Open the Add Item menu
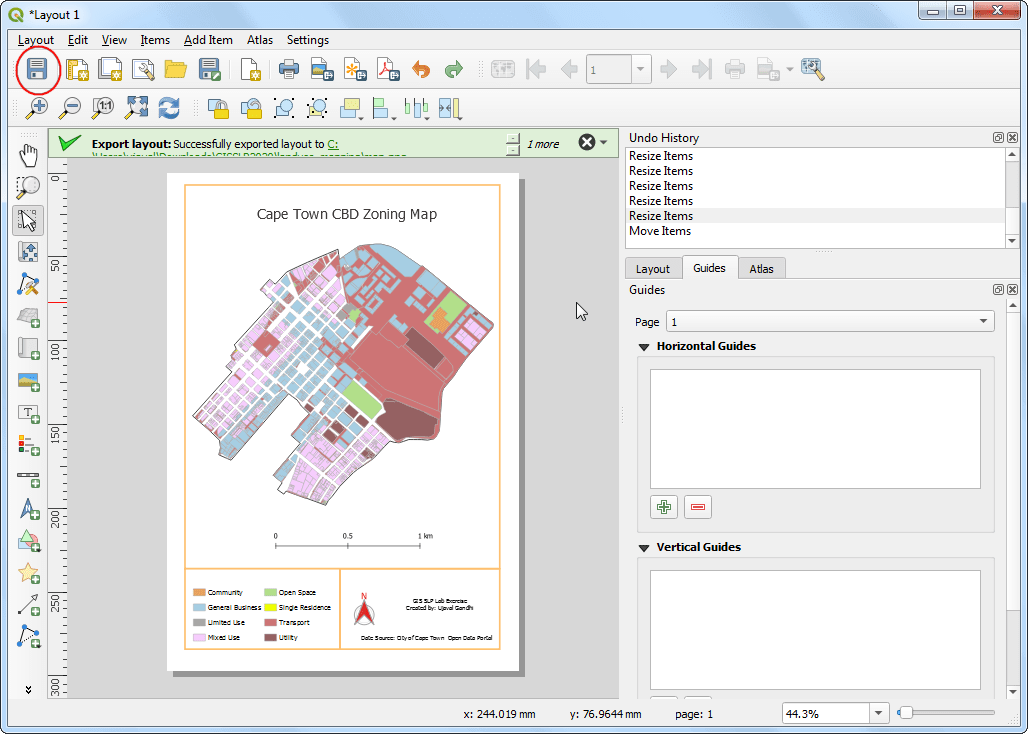 point(208,40)
